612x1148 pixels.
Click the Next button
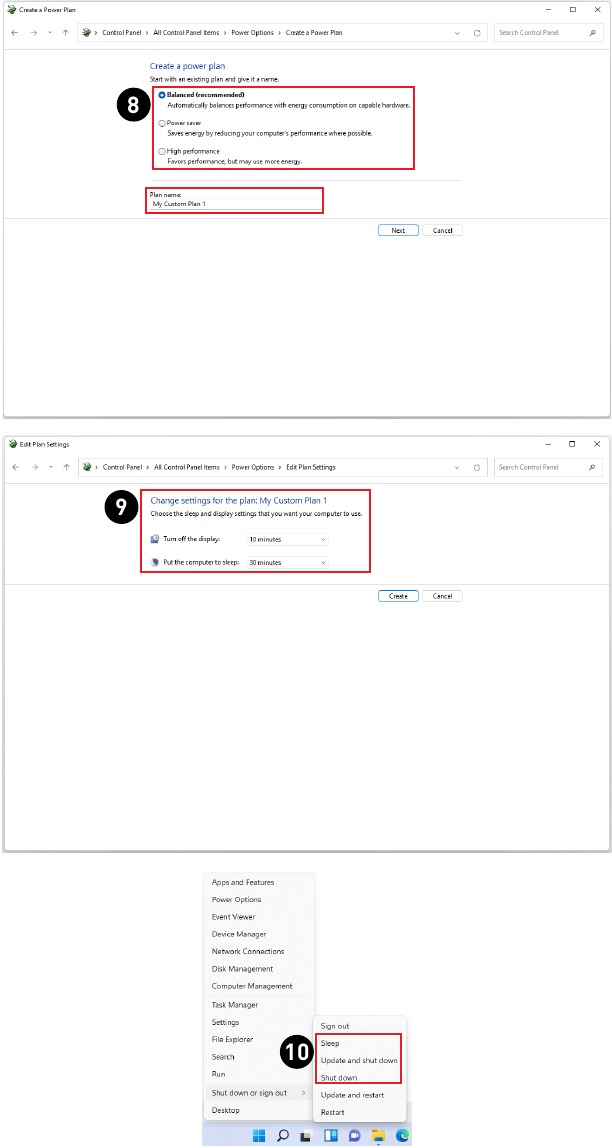point(398,230)
